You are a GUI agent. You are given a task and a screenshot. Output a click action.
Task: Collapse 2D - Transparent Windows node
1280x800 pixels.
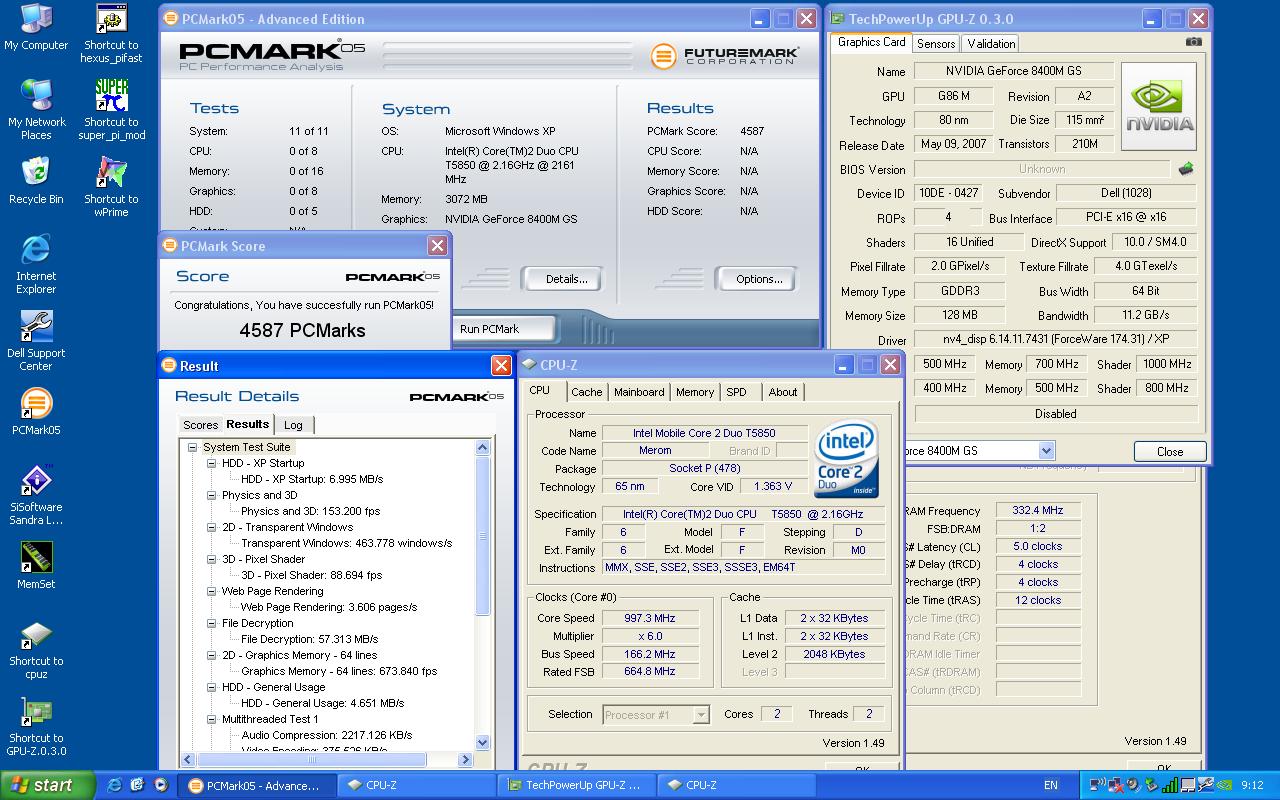pyautogui.click(x=211, y=527)
